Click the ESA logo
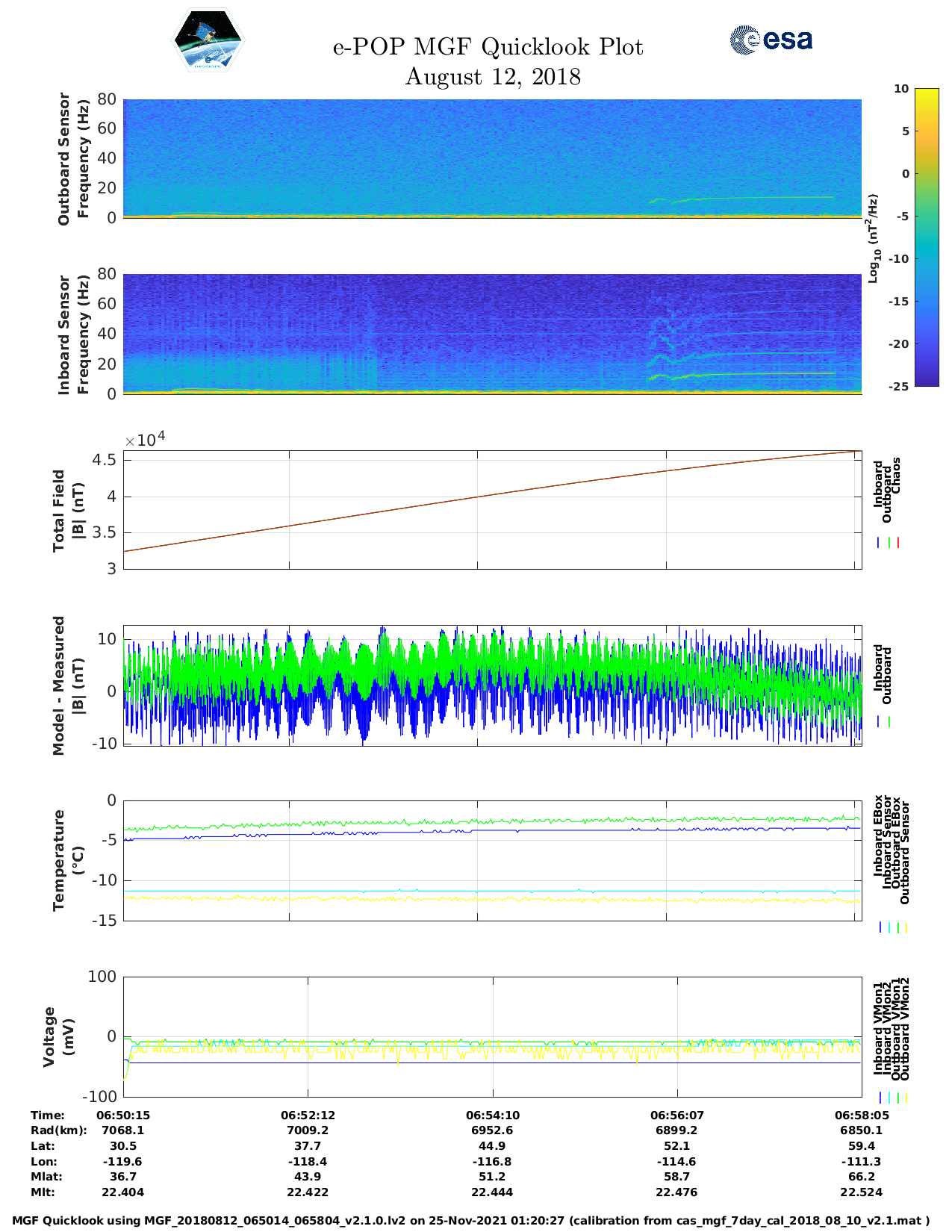Screen dimensions: 952x1232 (x=771, y=40)
